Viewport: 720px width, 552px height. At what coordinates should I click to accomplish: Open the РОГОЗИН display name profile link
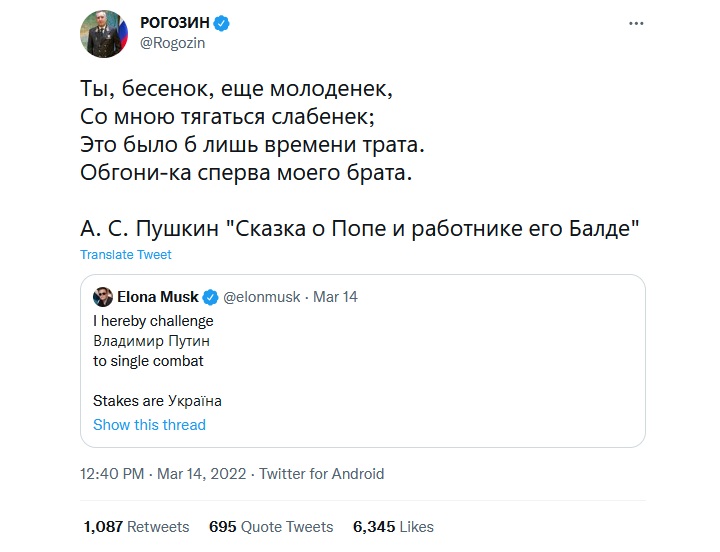175,23
